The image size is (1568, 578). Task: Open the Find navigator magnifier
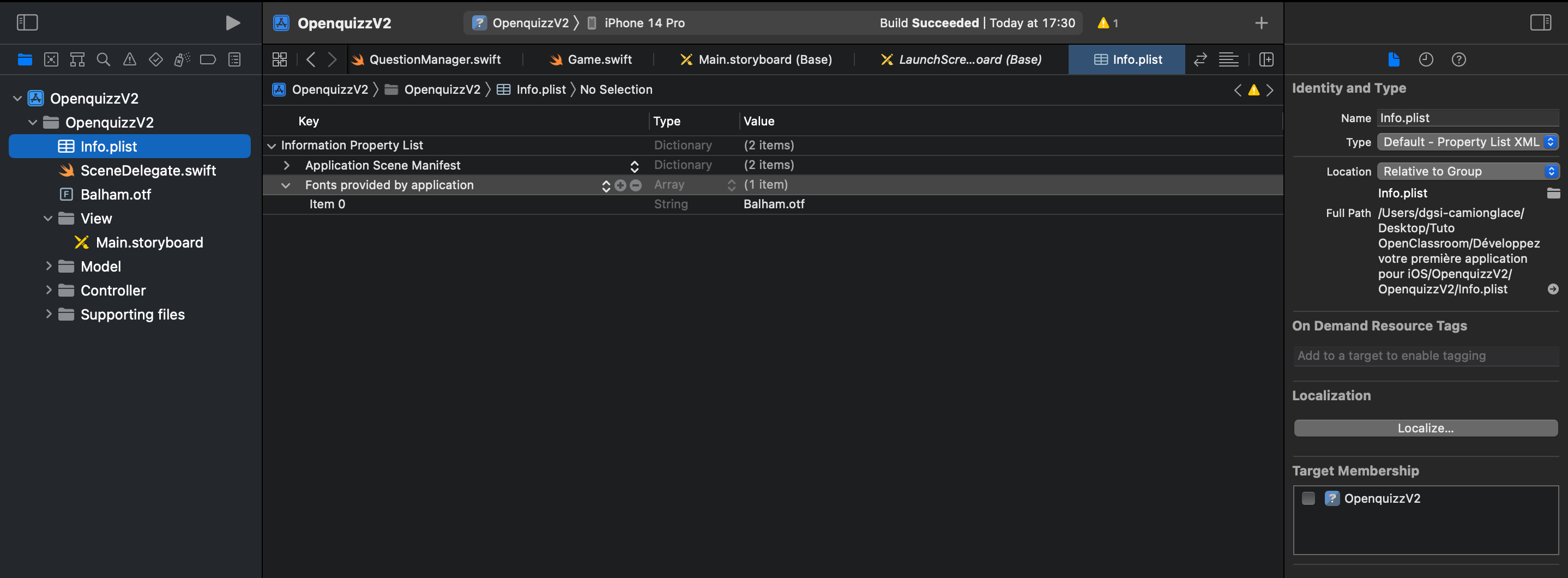coord(104,59)
